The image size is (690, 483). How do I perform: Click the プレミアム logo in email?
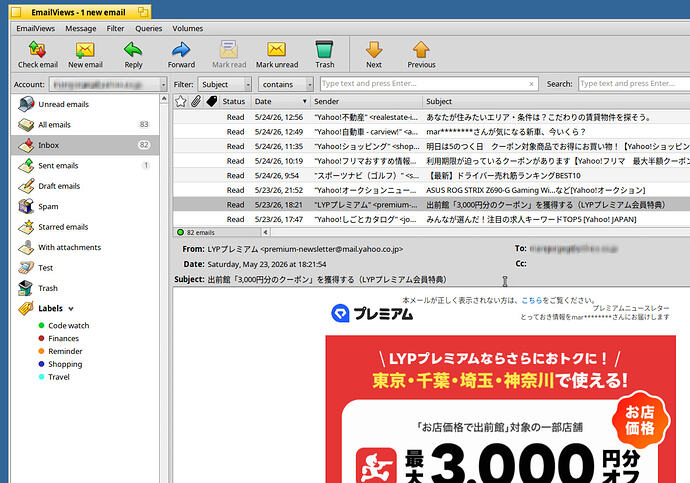coord(372,314)
